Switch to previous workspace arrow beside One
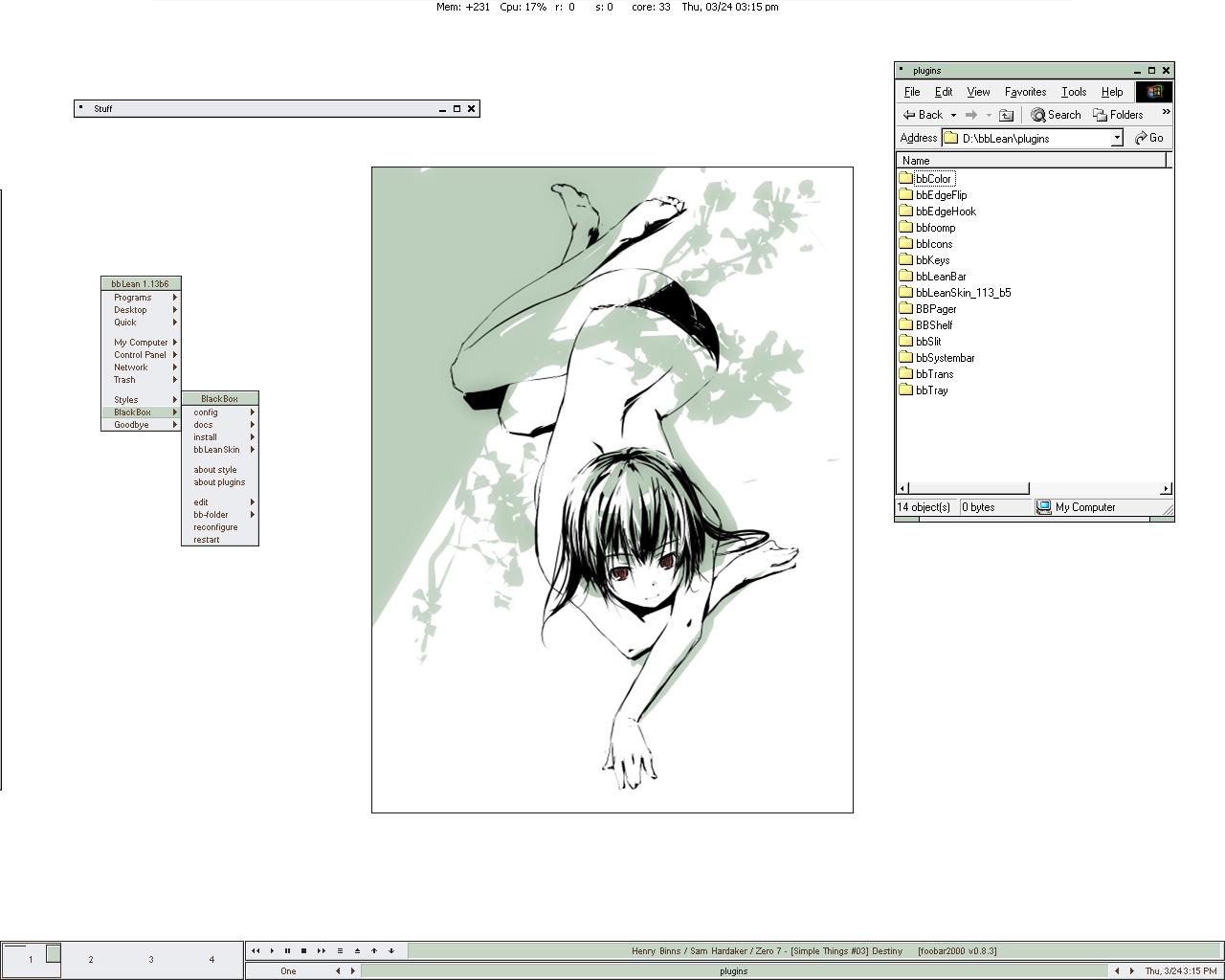1225x980 pixels. click(x=337, y=970)
